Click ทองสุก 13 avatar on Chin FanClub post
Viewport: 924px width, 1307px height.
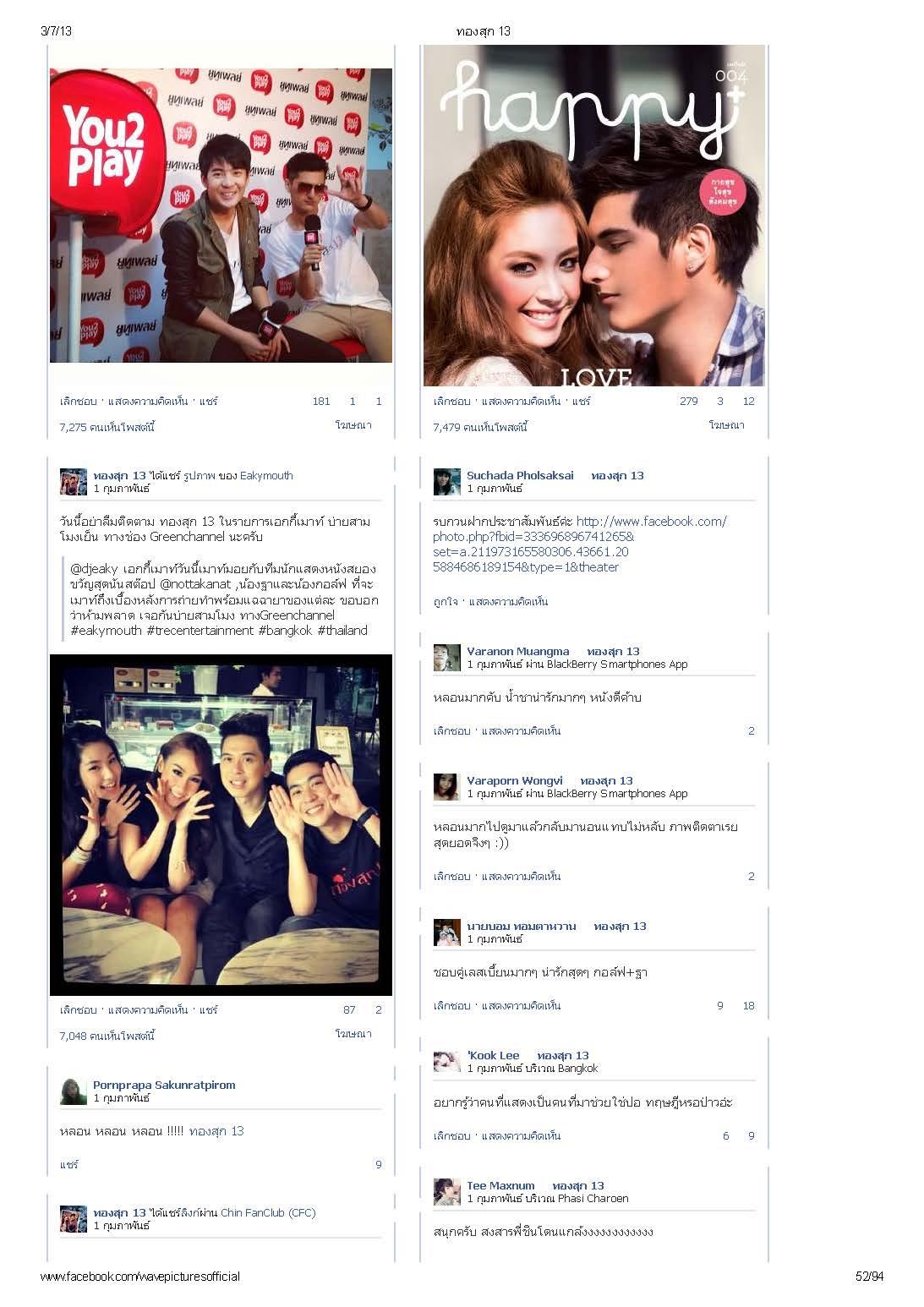click(x=74, y=1219)
